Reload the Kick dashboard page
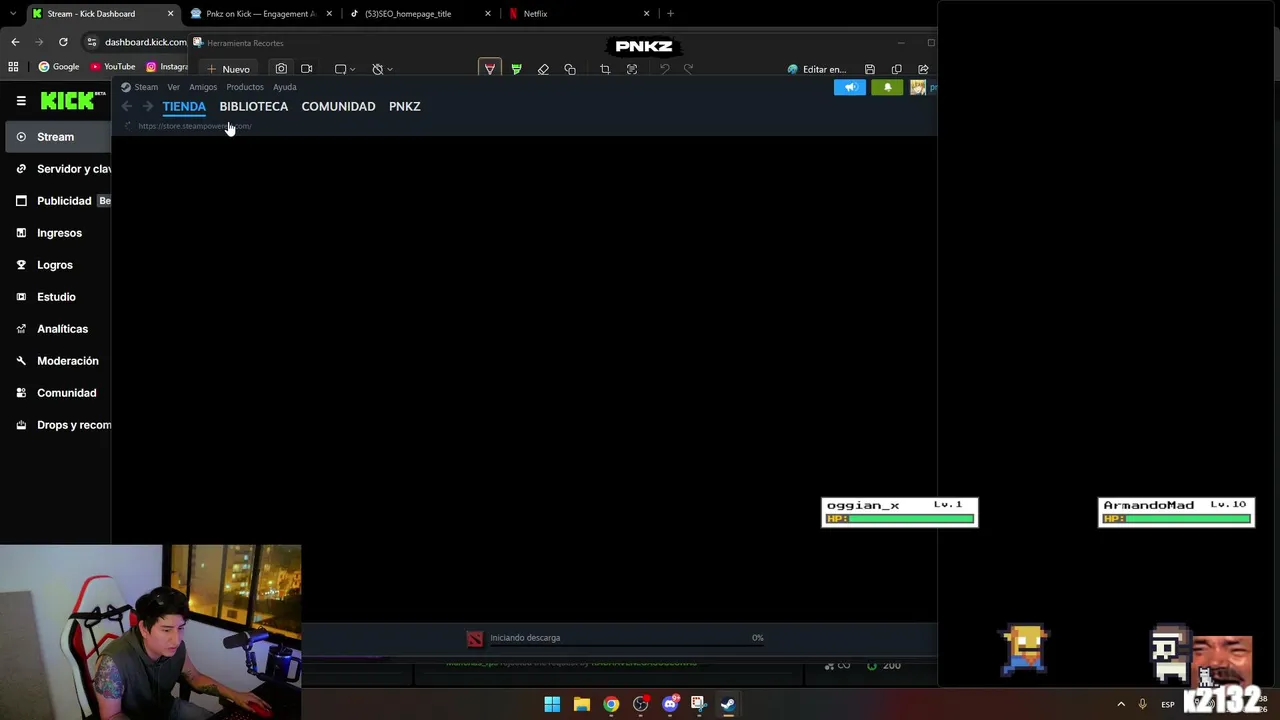 pyautogui.click(x=63, y=42)
